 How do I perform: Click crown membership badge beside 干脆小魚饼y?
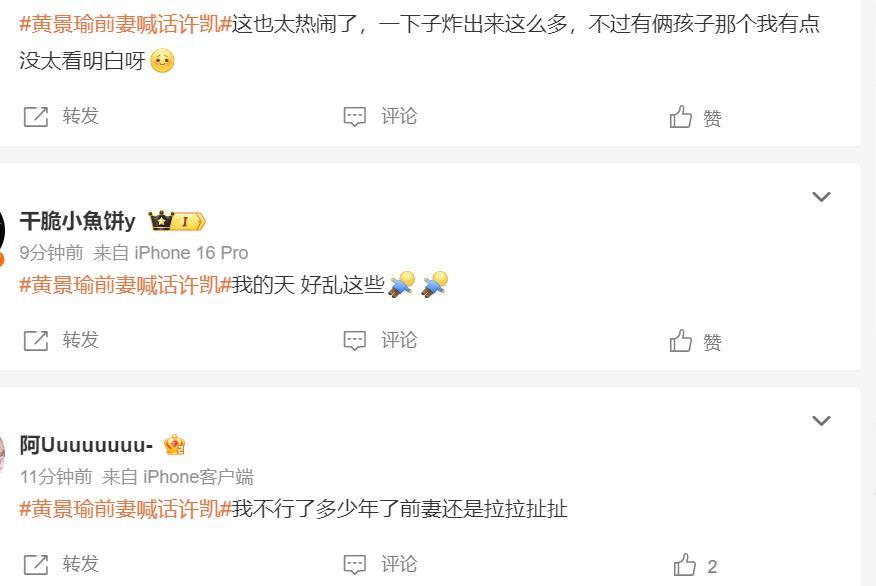(177, 221)
